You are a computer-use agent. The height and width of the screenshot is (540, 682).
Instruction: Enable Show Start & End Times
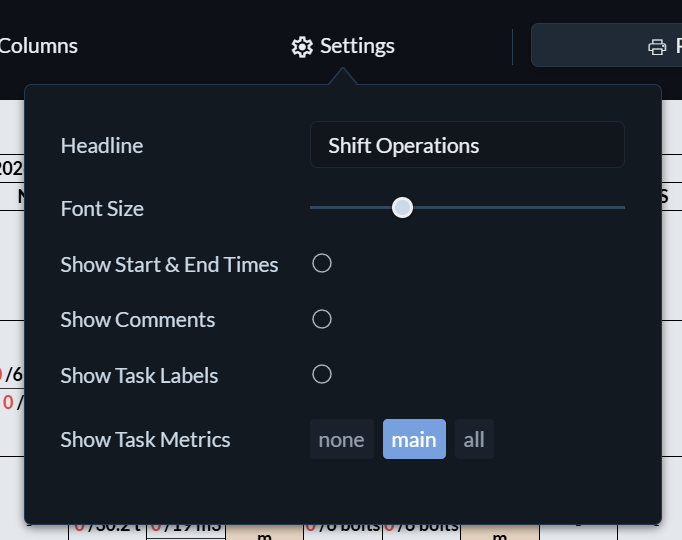tap(322, 263)
